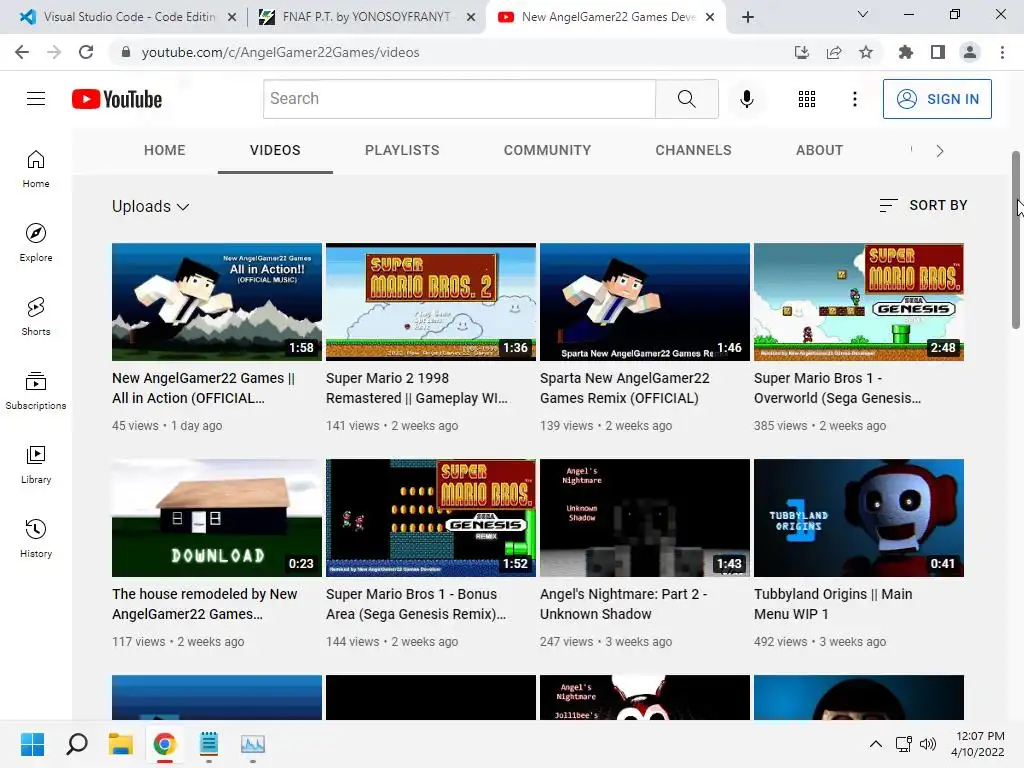The image size is (1024, 768).
Task: Play the DOWNLOAD house thumbnail
Action: 217,518
